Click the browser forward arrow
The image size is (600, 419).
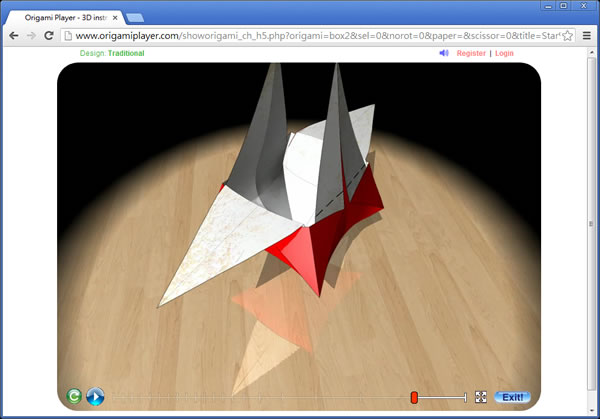click(x=31, y=36)
